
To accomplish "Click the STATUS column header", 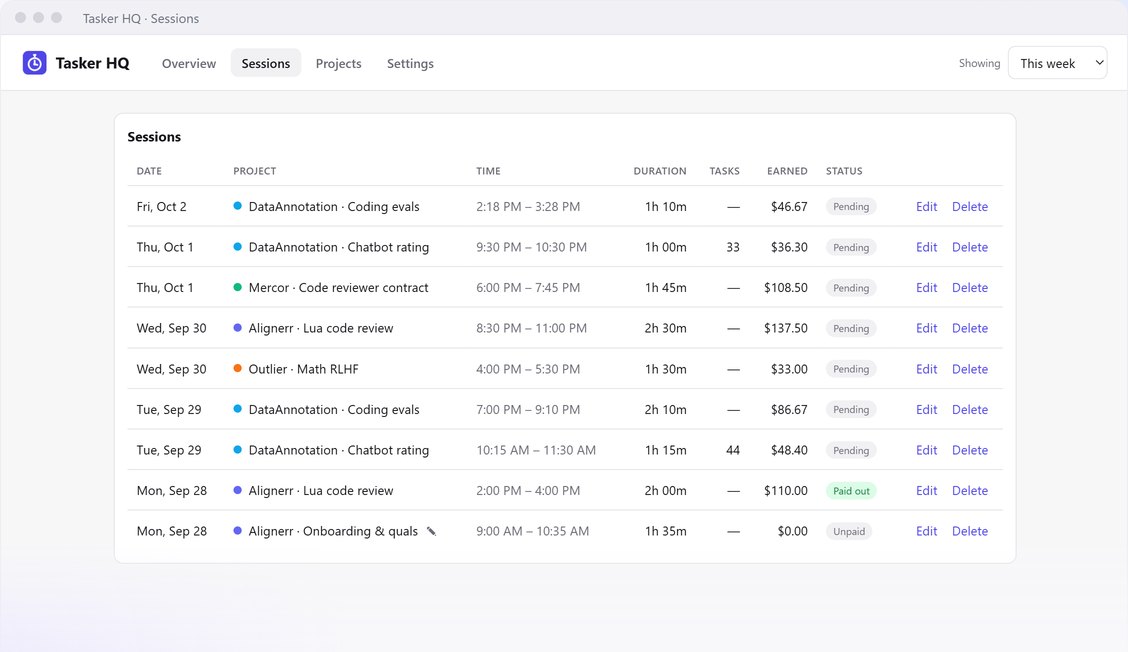I will tap(844, 171).
